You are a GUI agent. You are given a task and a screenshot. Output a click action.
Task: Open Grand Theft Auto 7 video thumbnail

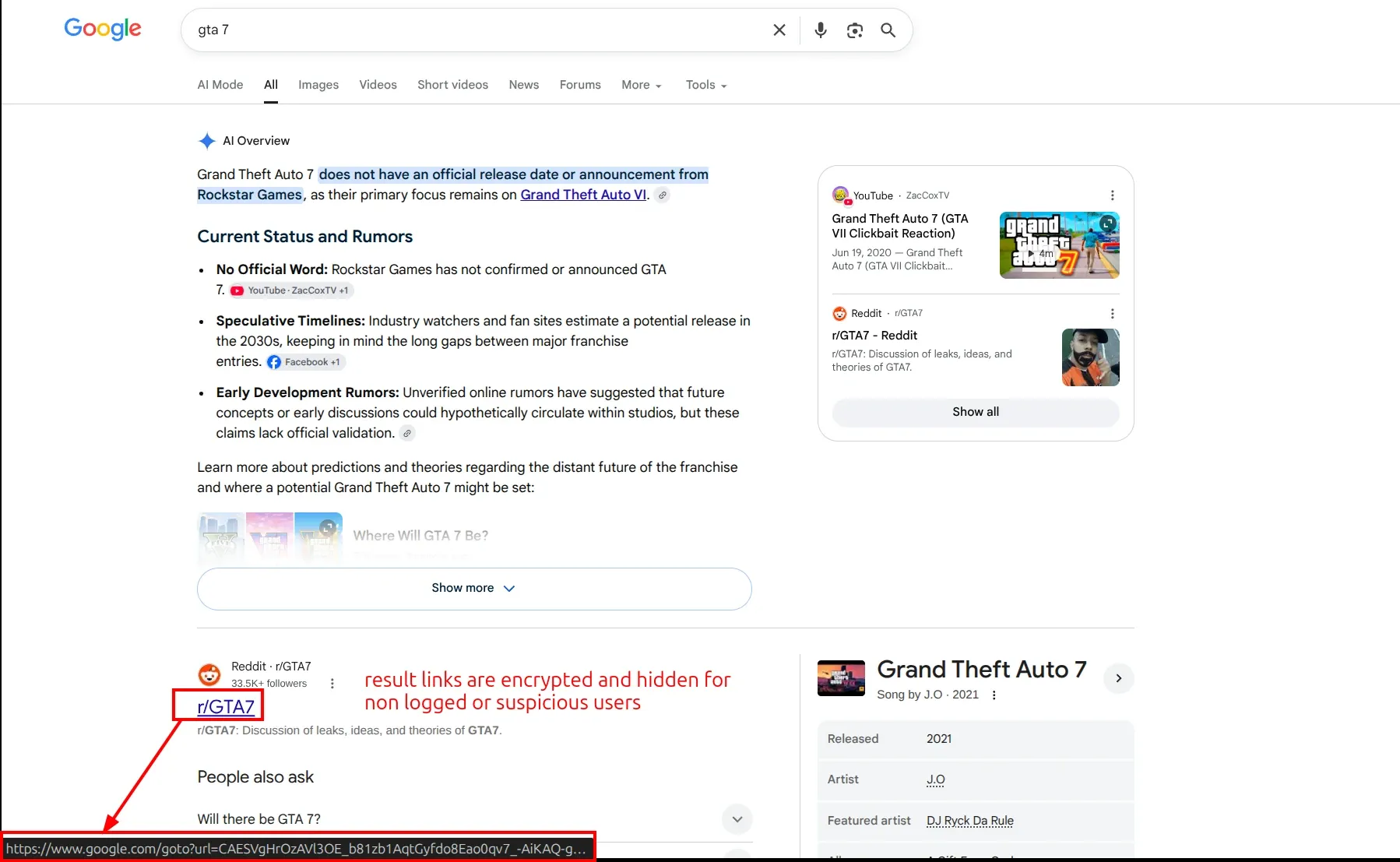[1060, 245]
